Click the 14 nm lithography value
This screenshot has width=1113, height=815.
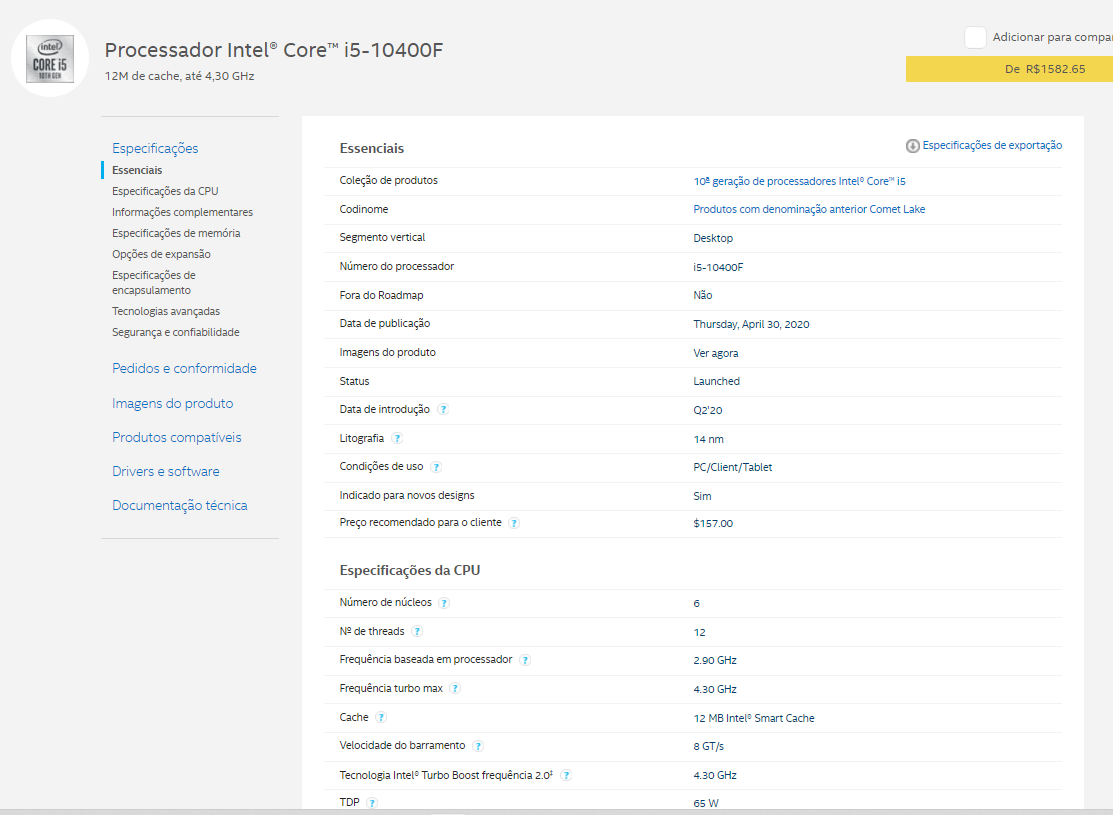[x=708, y=439]
